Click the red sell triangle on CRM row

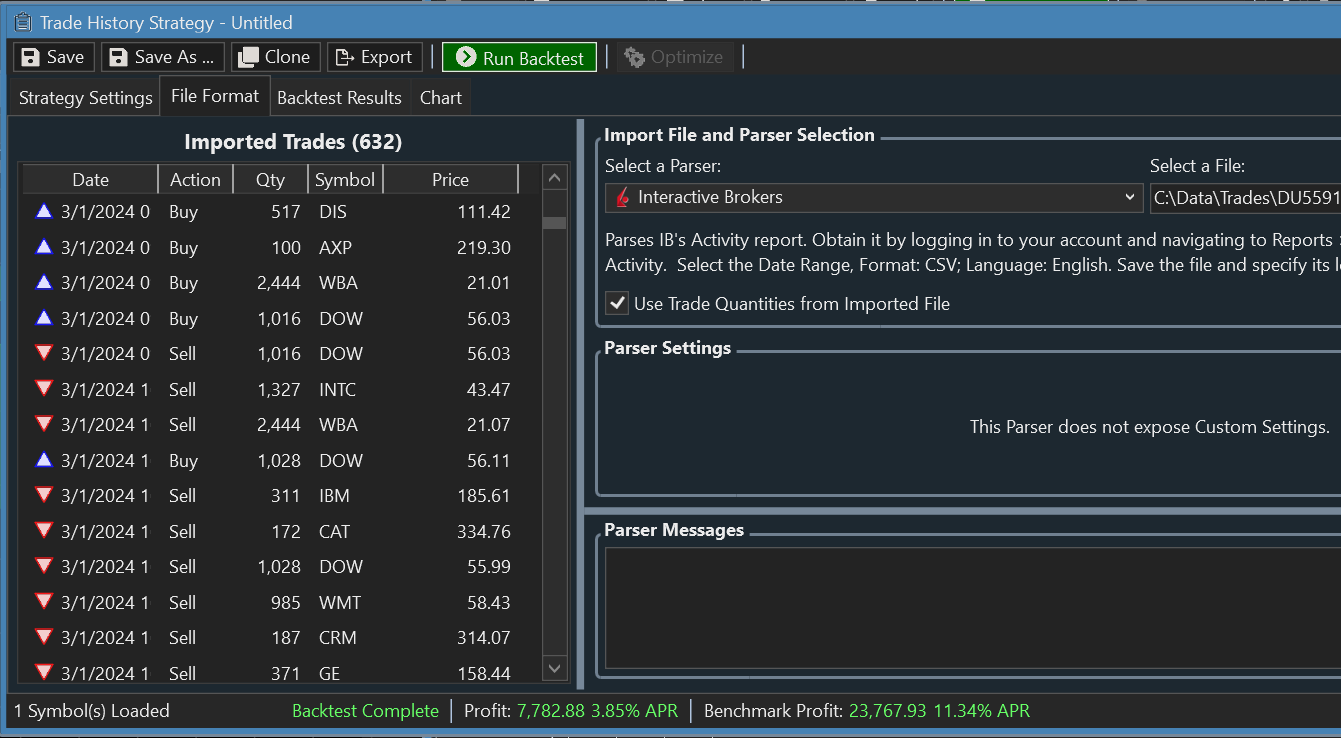click(x=43, y=637)
